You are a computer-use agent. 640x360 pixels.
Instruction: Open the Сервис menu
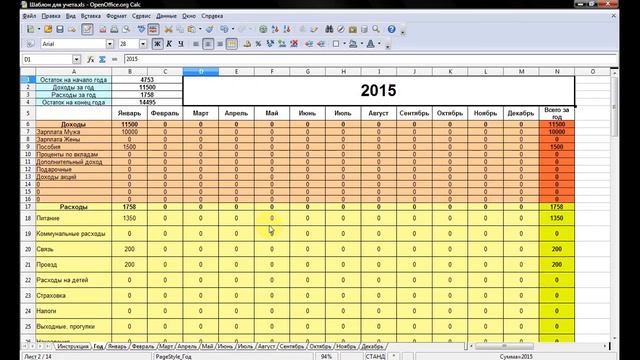tap(141, 16)
